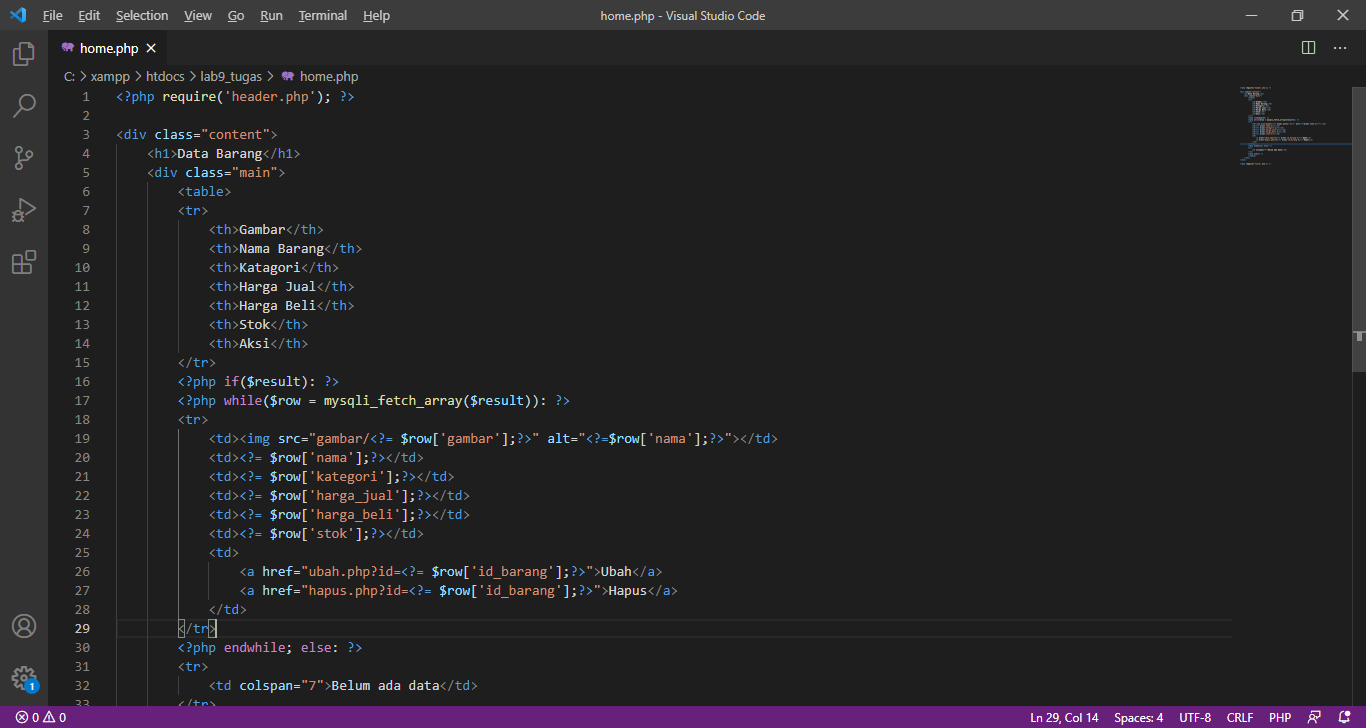Click the VS Code logo icon
The height and width of the screenshot is (728, 1366).
pos(18,15)
